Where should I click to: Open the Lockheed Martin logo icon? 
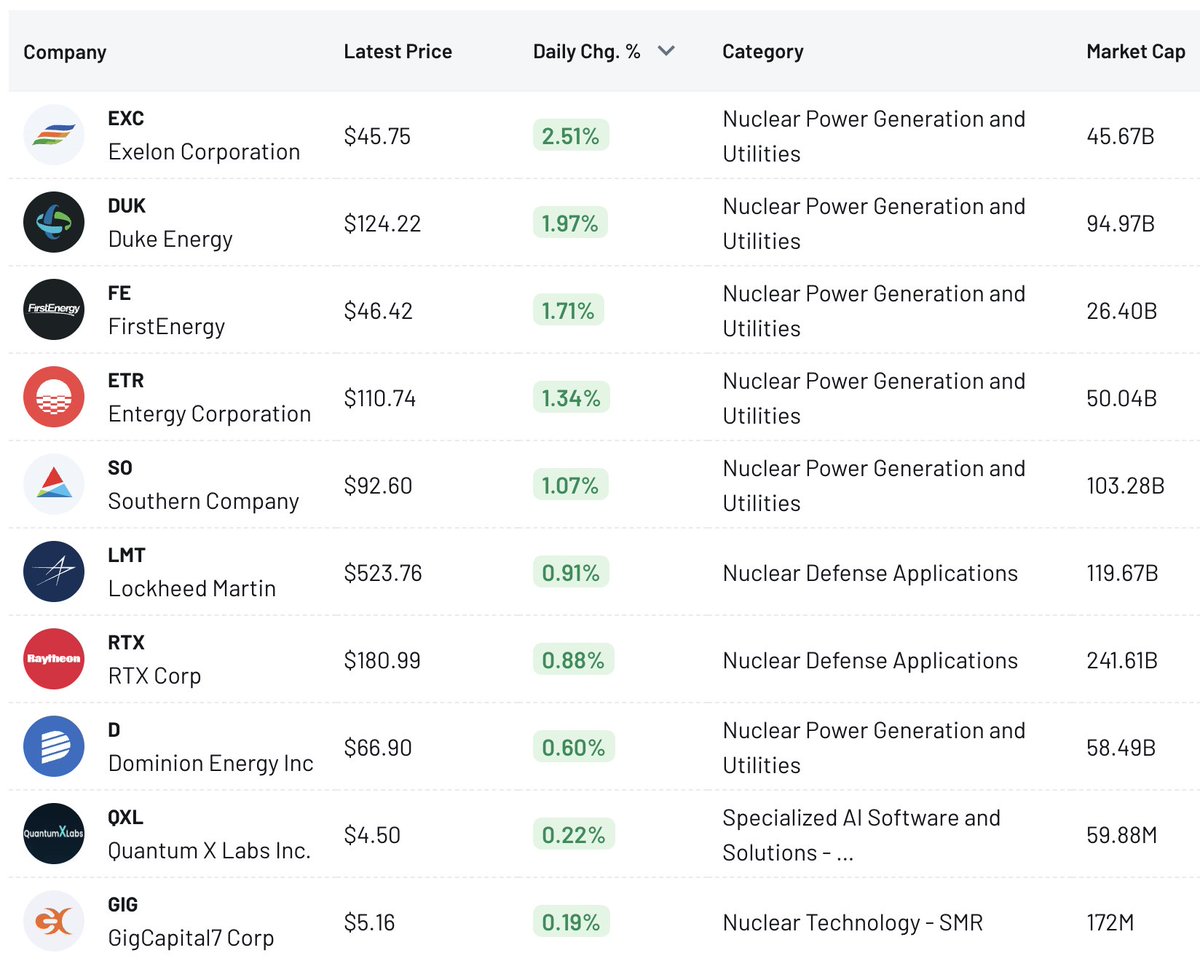(x=54, y=571)
